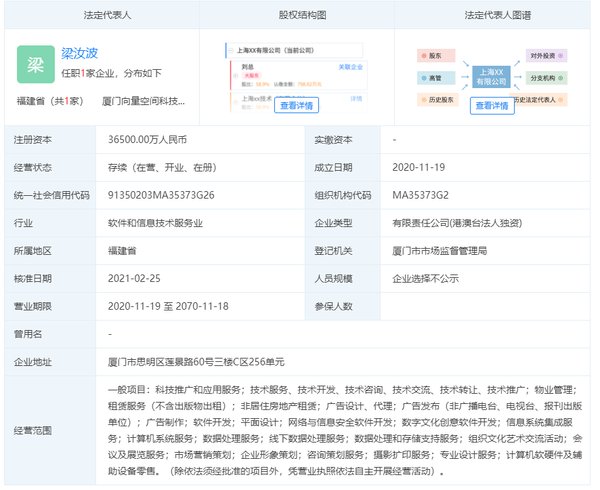
Task: Click the 股权结构图 column header
Action: (302, 15)
